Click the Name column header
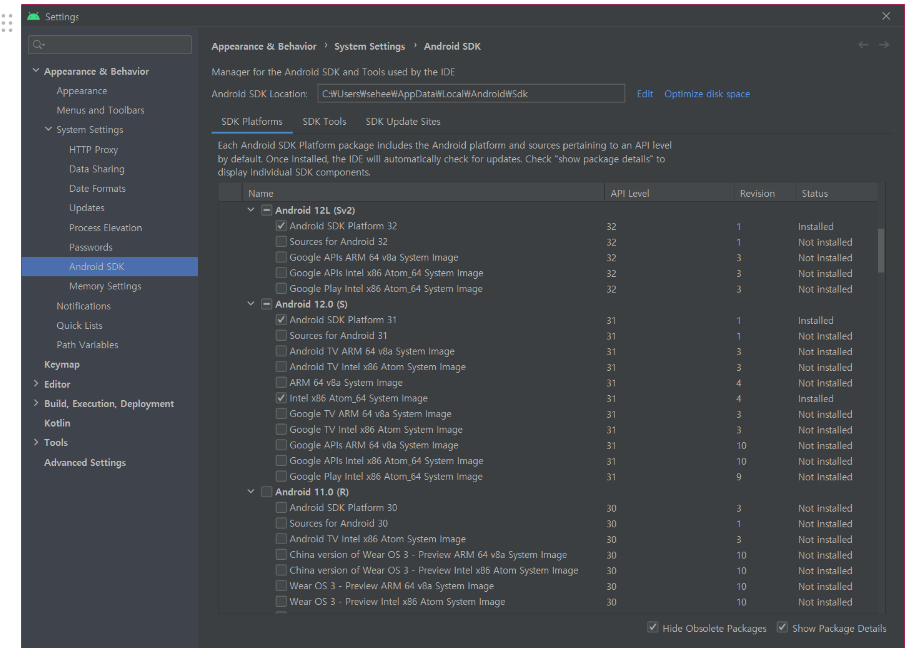This screenshot has width=918, height=648. 423,193
